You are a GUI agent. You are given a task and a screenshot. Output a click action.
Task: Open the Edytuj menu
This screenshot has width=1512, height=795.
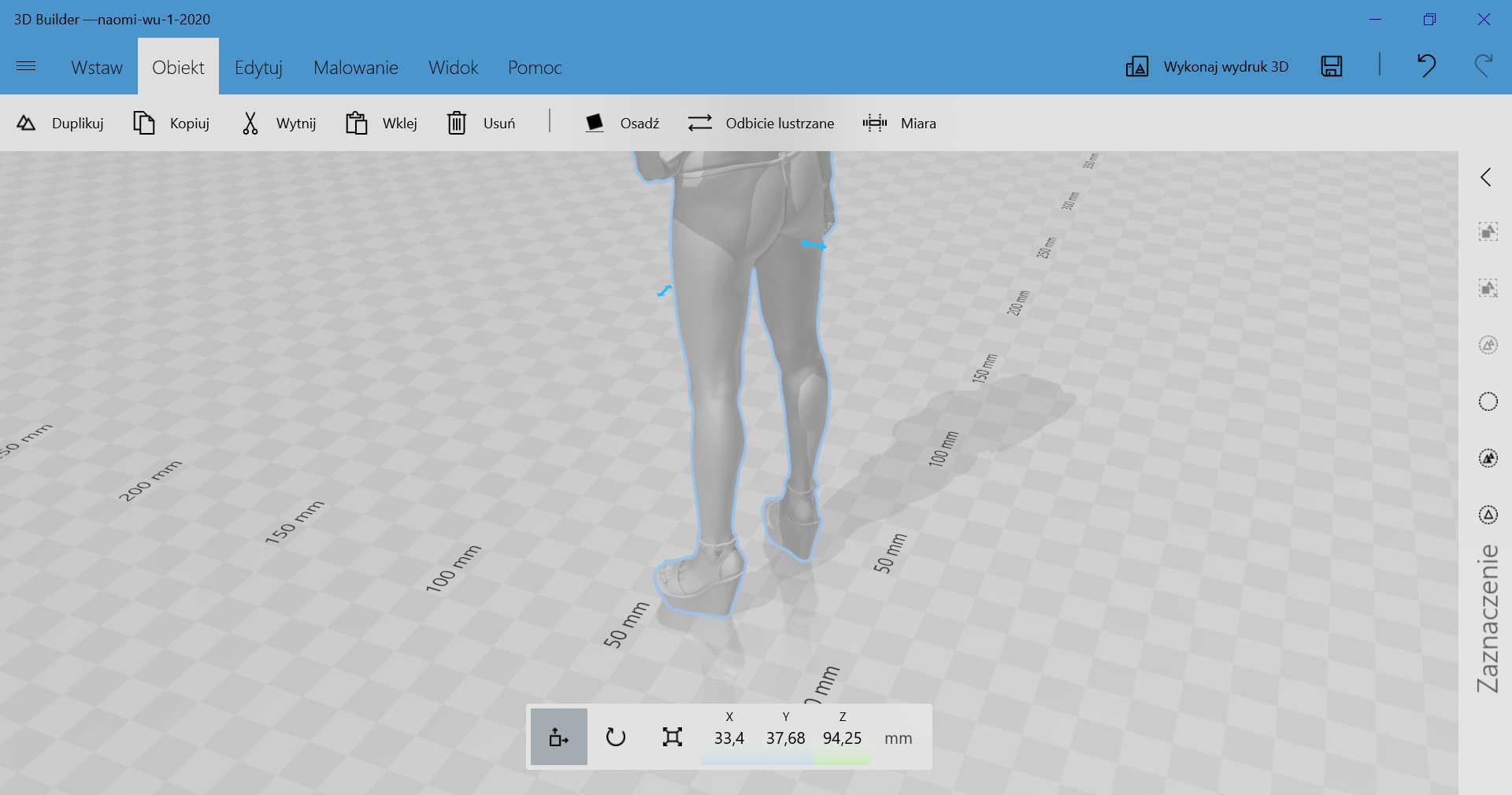(x=258, y=67)
